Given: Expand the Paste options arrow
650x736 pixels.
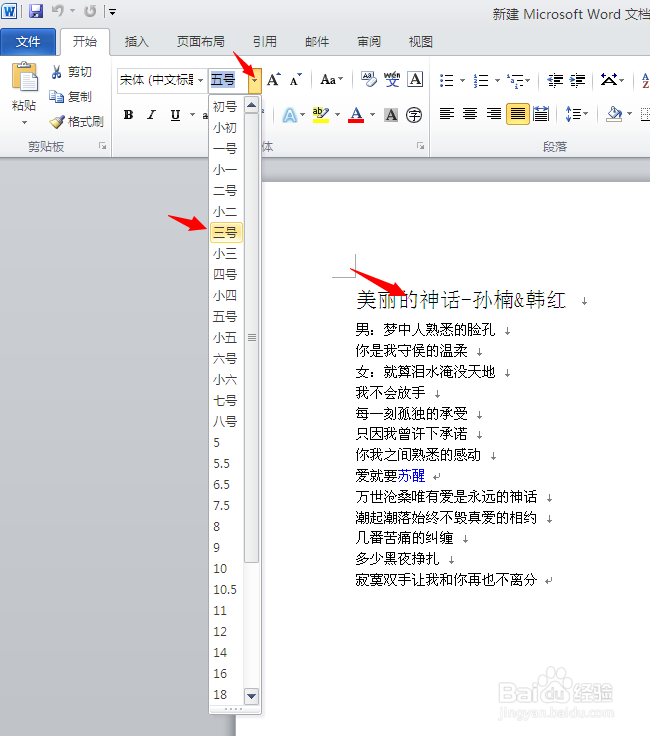Looking at the screenshot, I should 24,123.
